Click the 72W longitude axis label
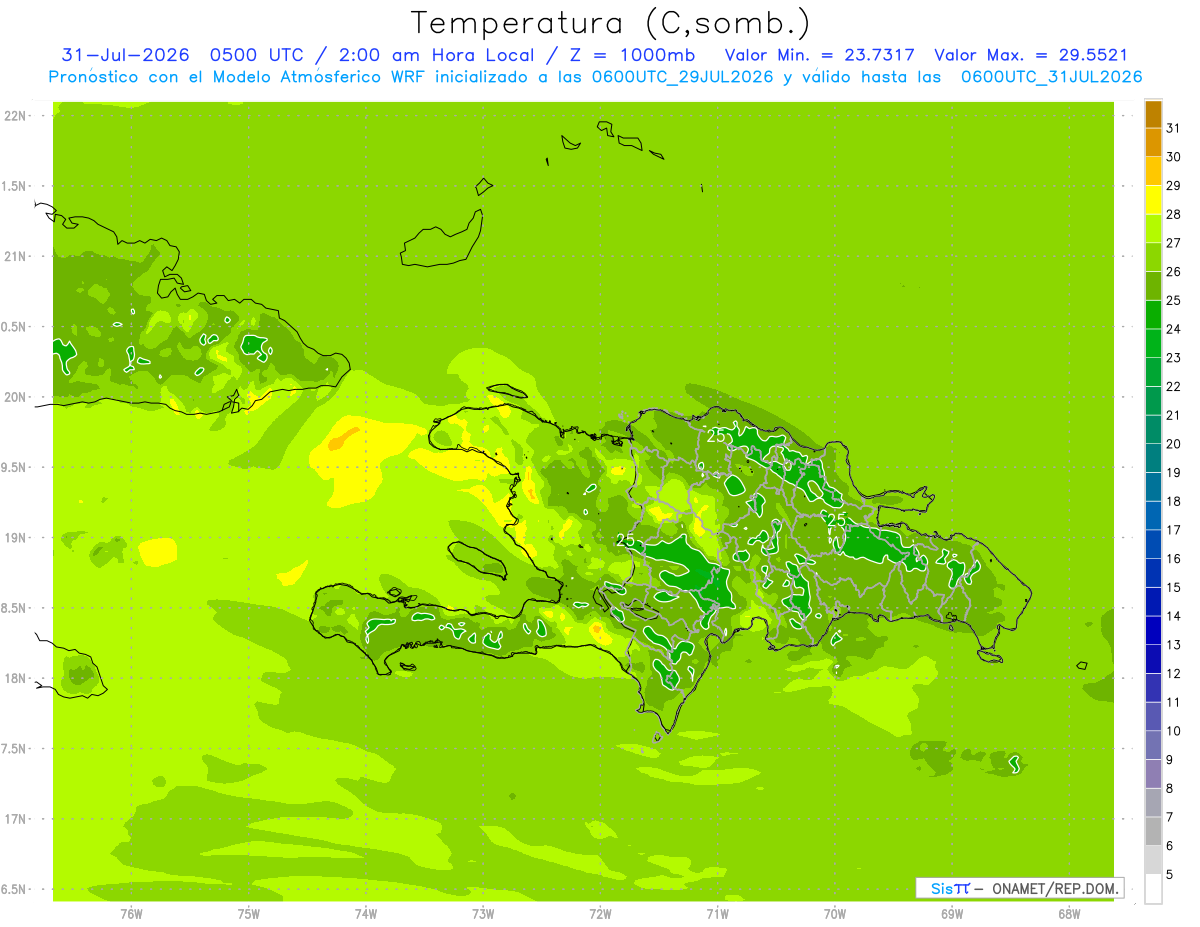Image resolution: width=1200 pixels, height=927 pixels. 600,913
